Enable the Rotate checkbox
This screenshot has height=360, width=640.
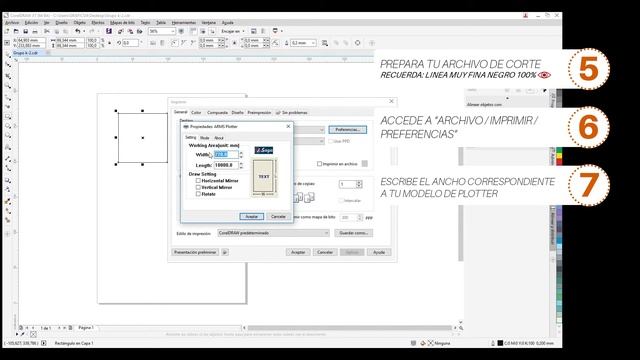[198, 194]
